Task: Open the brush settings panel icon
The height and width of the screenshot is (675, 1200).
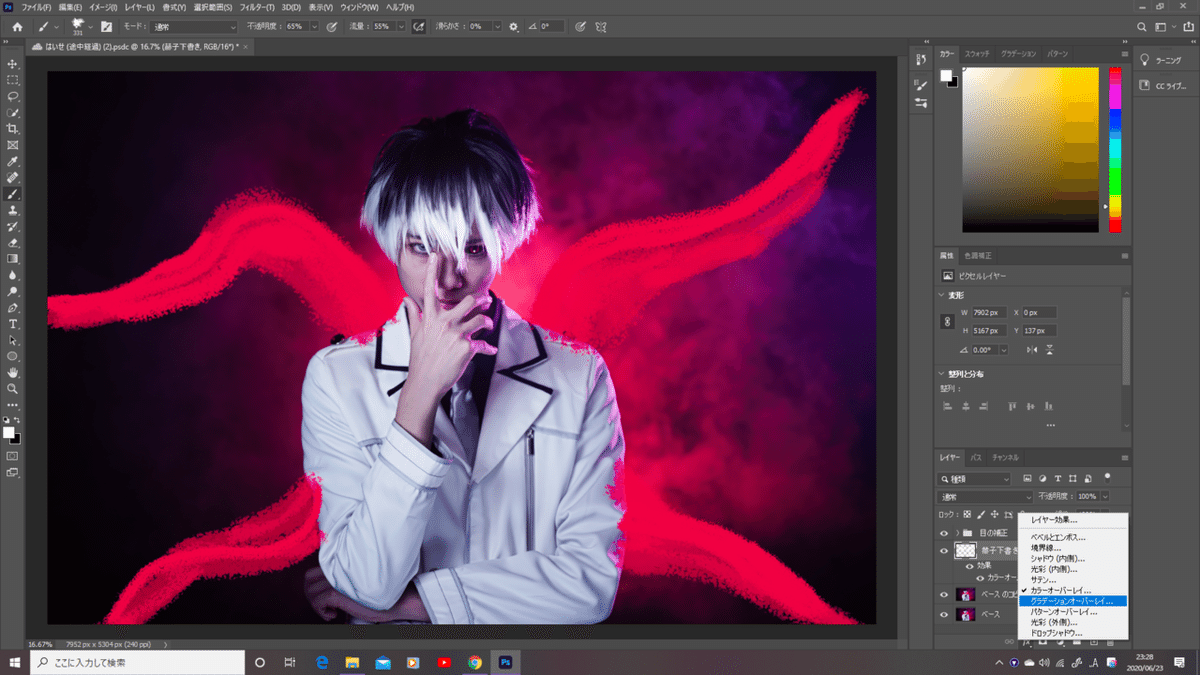Action: click(106, 26)
